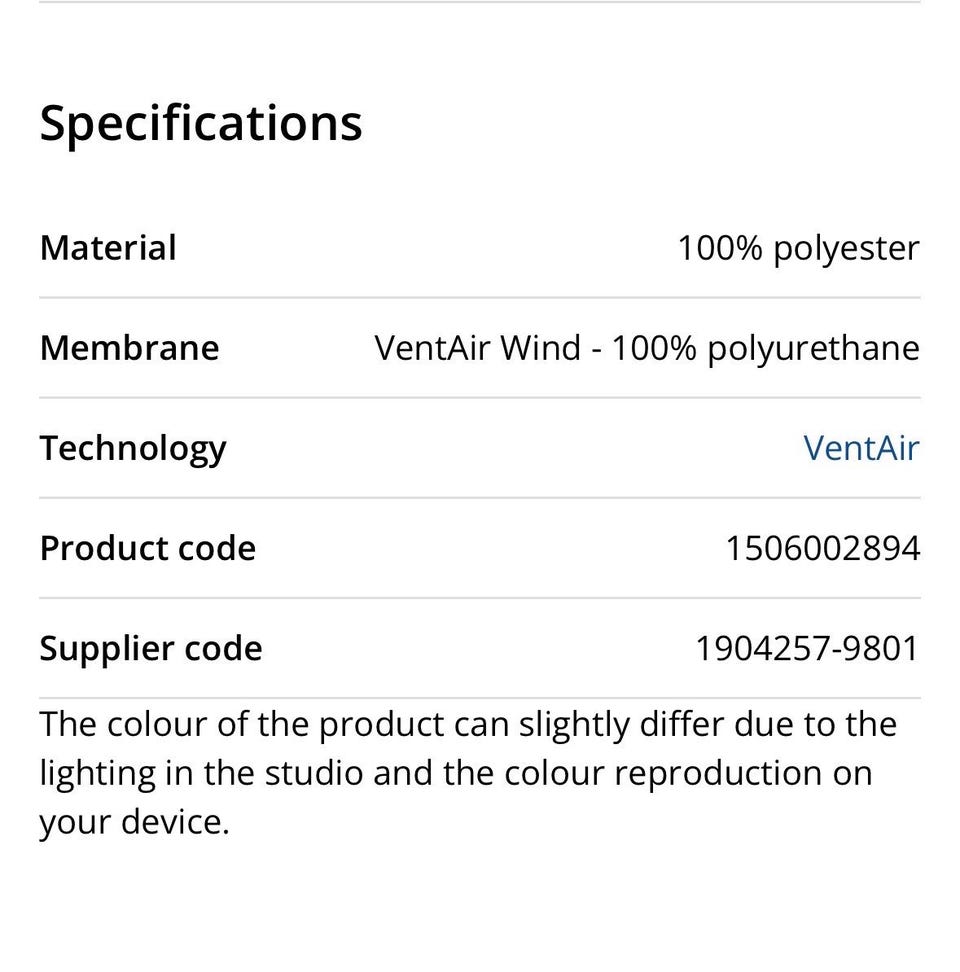Select product code 1506002894
Viewport: 960px width, 972px height.
(823, 549)
